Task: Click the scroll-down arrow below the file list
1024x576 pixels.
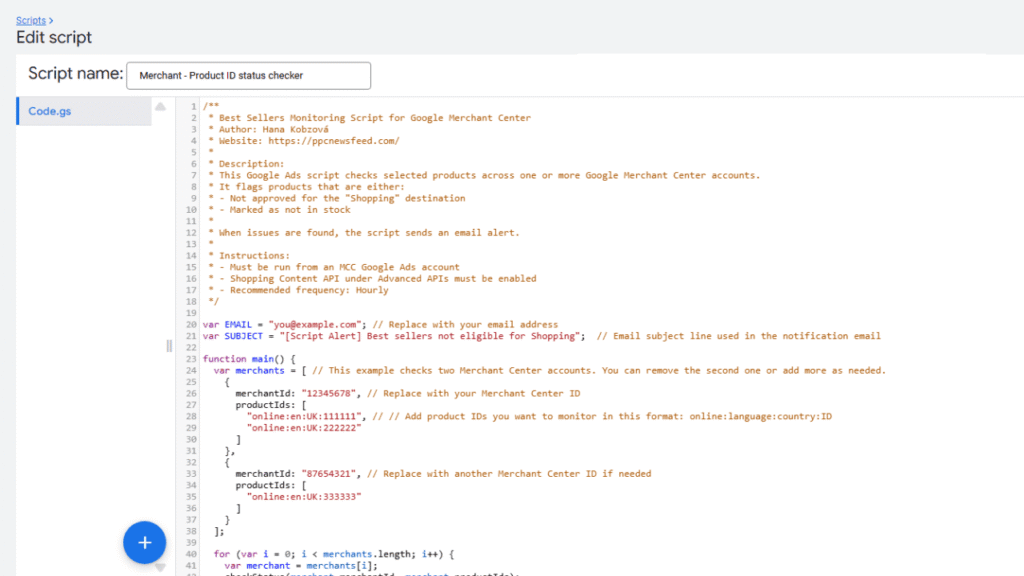Action: (x=159, y=566)
